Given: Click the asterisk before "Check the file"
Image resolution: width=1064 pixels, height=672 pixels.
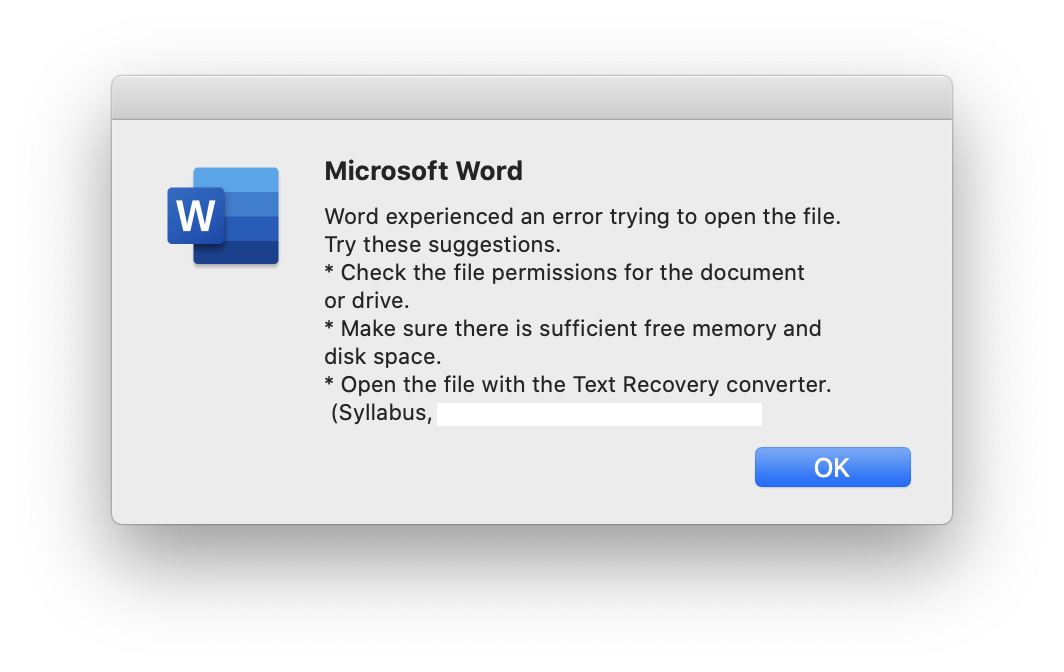Looking at the screenshot, I should (x=329, y=270).
